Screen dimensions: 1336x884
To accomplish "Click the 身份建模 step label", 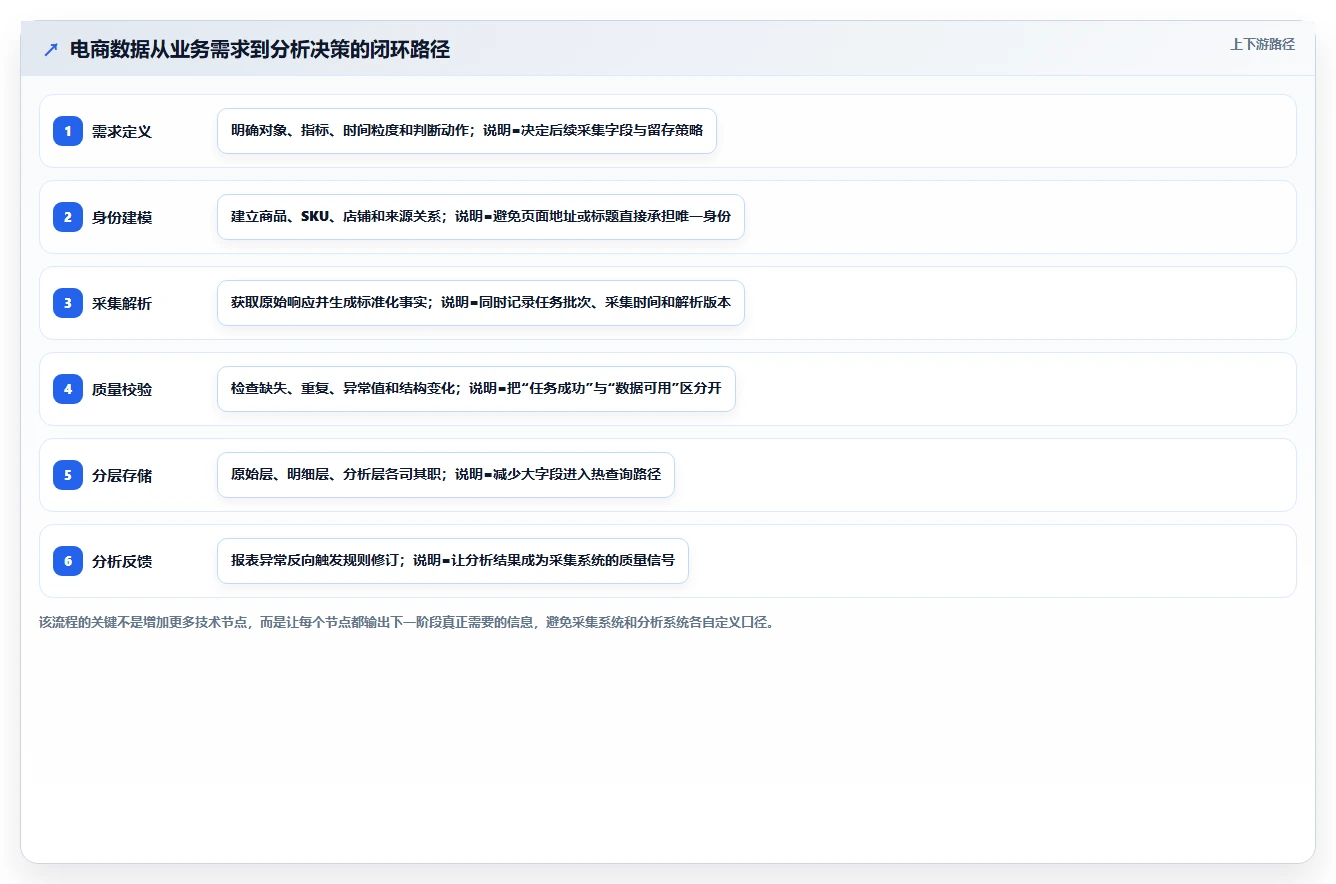I will click(x=122, y=217).
